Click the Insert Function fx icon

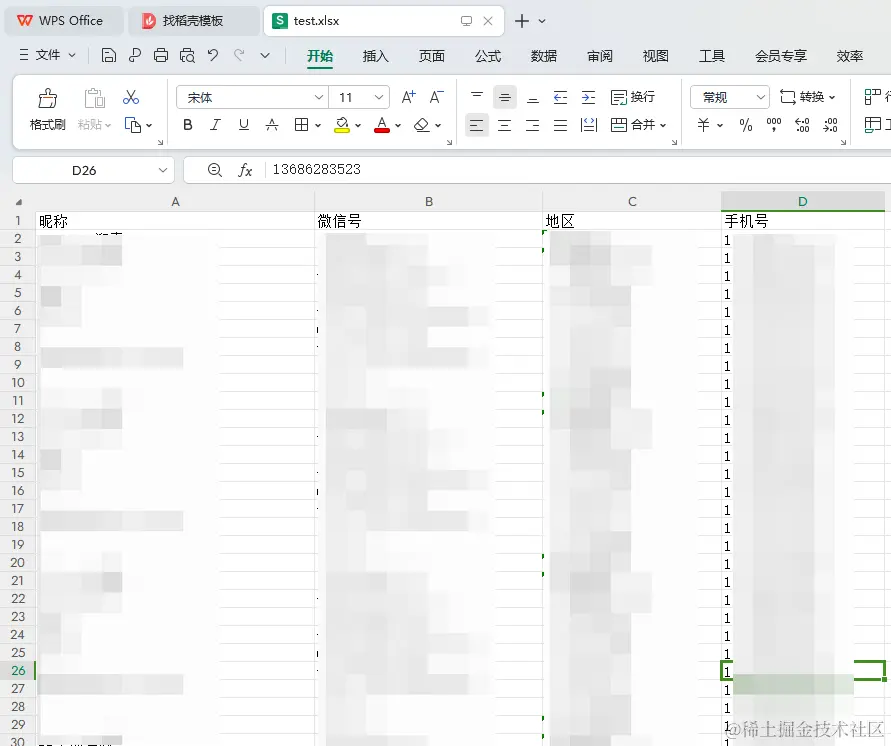pyautogui.click(x=245, y=170)
